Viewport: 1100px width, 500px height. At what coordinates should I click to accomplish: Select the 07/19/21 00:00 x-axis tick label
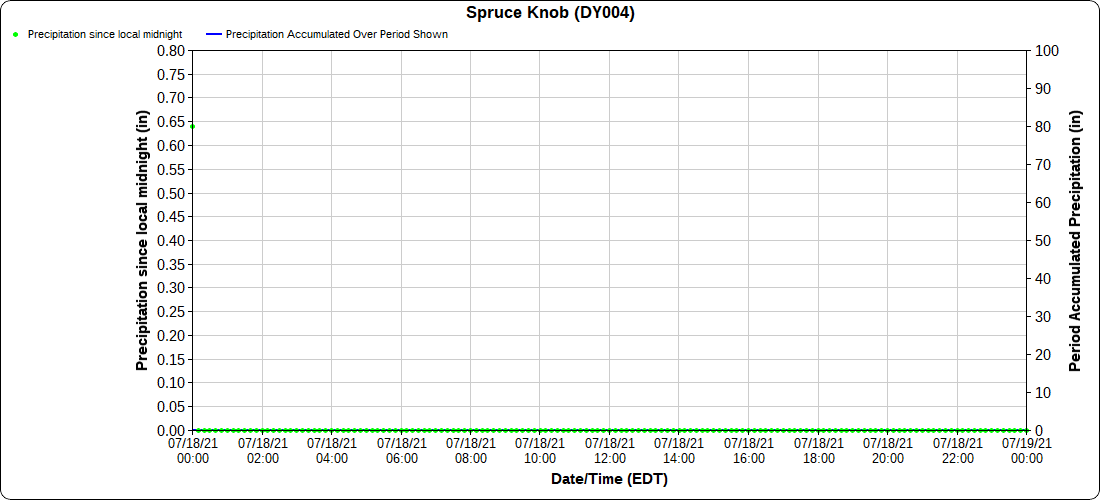pyautogui.click(x=1026, y=450)
